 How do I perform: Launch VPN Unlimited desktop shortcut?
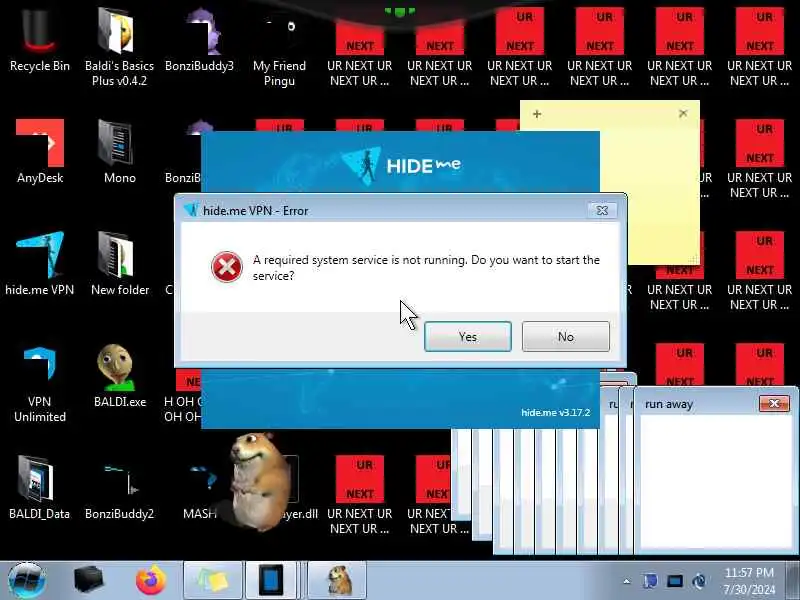(x=40, y=384)
